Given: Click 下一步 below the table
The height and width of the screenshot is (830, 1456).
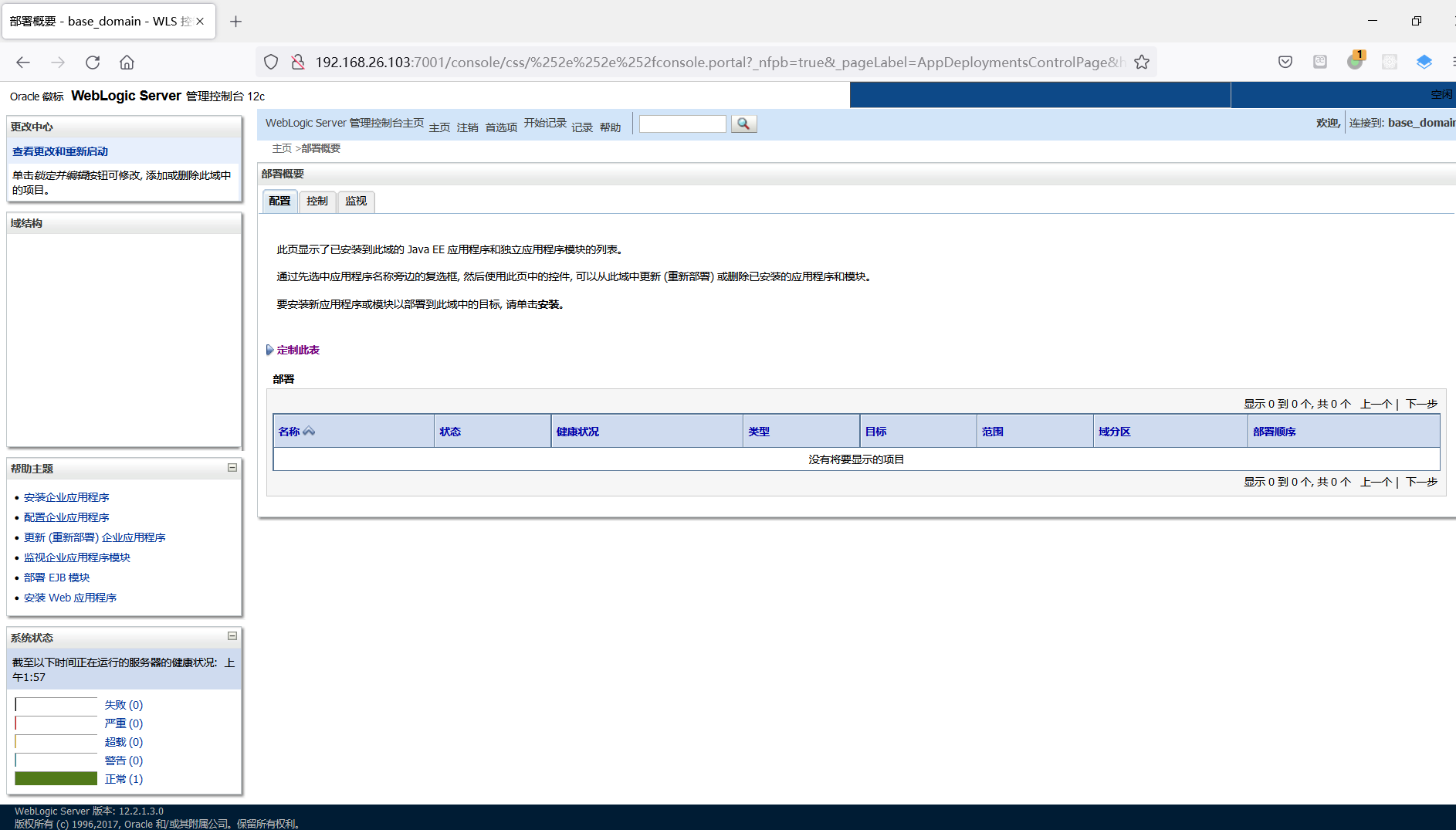Looking at the screenshot, I should click(1421, 482).
